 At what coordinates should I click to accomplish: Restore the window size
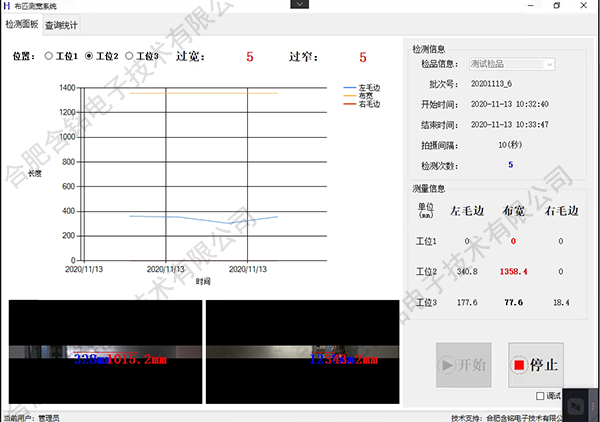(557, 6)
